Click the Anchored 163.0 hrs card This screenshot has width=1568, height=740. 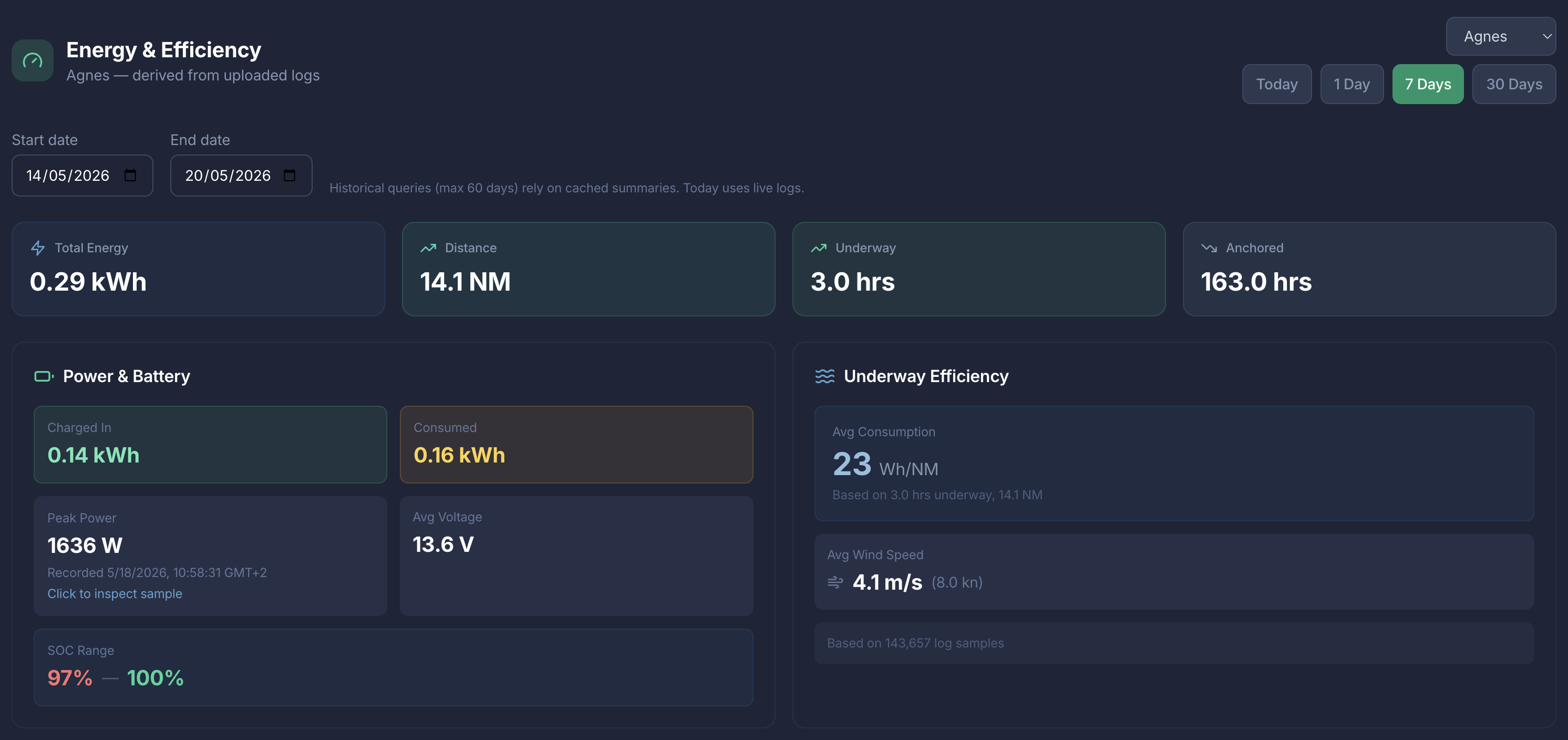pyautogui.click(x=1369, y=269)
